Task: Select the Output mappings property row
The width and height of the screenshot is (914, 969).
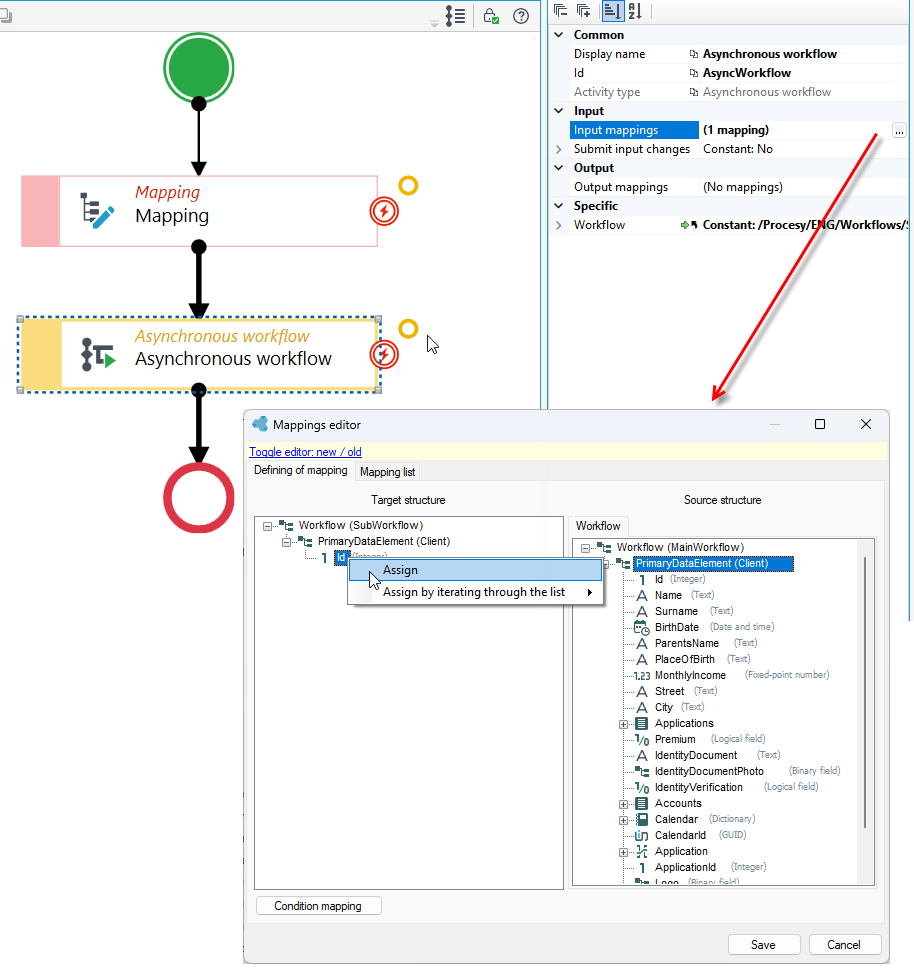Action: [x=738, y=187]
